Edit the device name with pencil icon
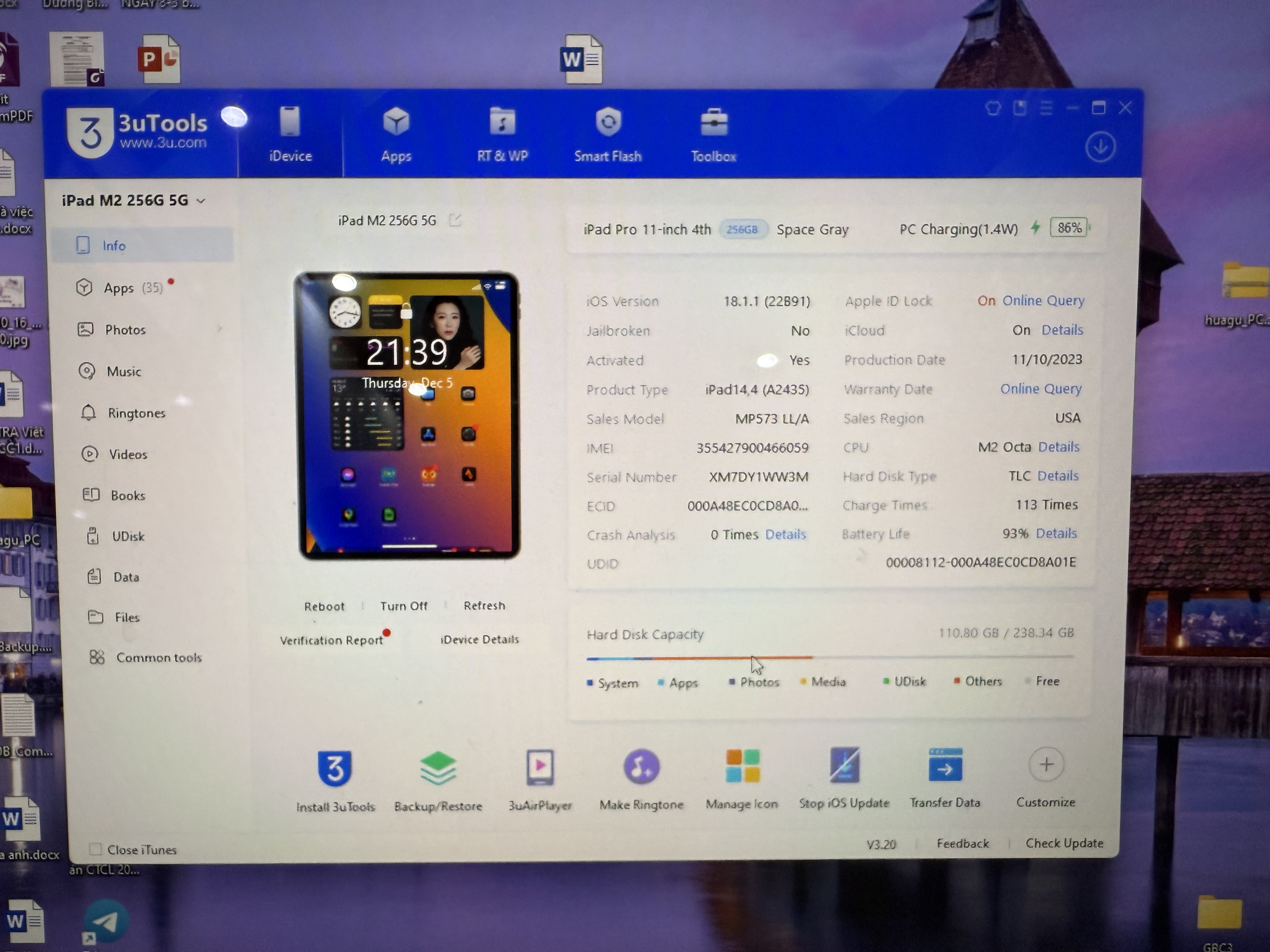This screenshot has height=952, width=1270. [455, 220]
